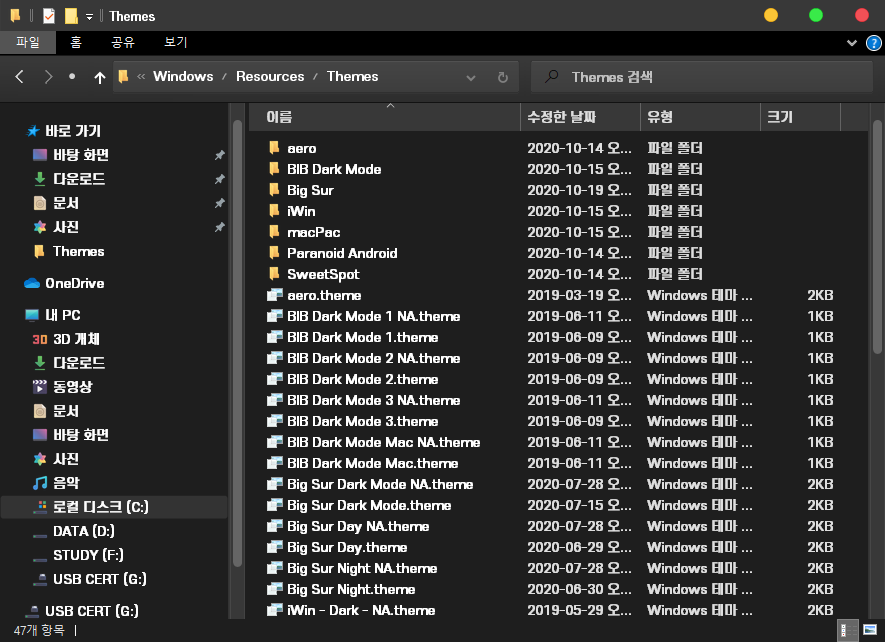This screenshot has width=885, height=642.
Task: Open the Help question mark icon
Action: [873, 43]
